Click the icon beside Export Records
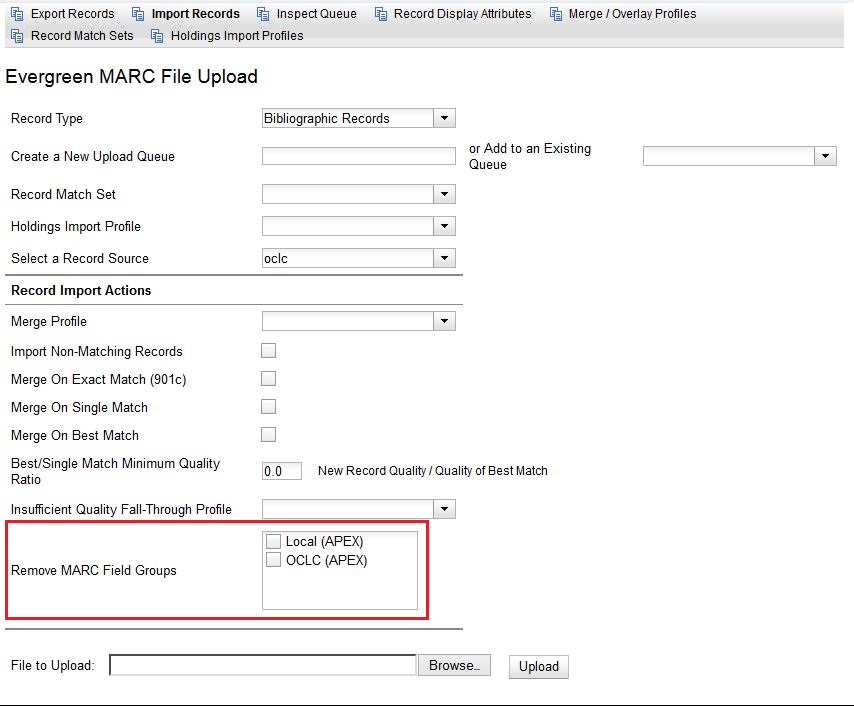Image resolution: width=854 pixels, height=706 pixels. pyautogui.click(x=16, y=14)
